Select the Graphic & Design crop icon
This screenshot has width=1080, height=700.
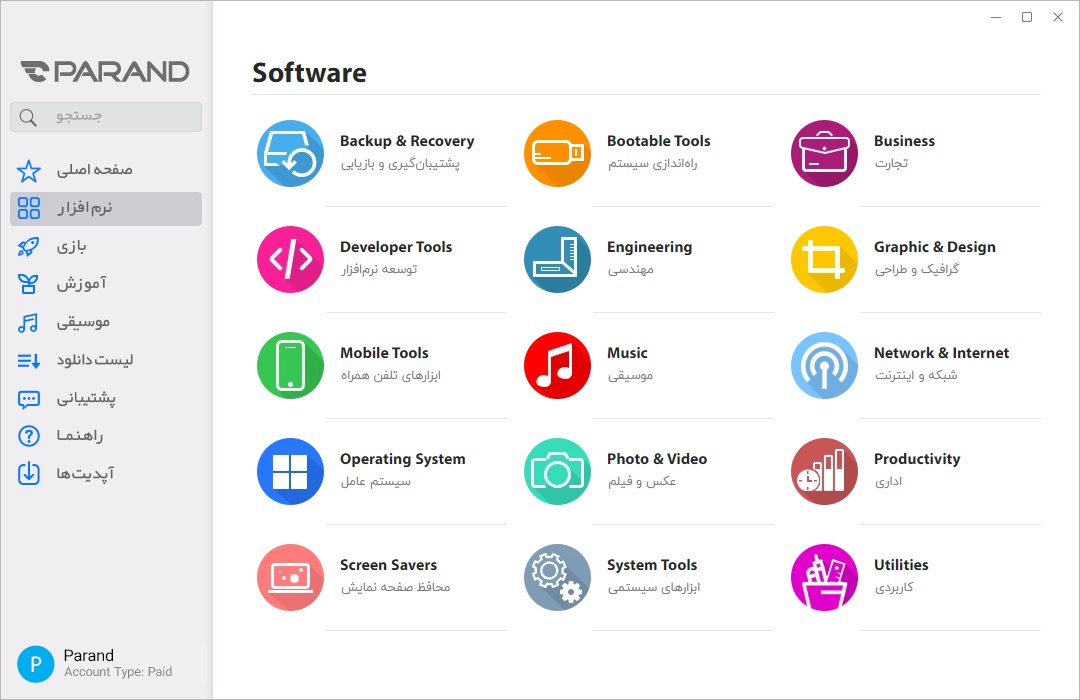[824, 260]
